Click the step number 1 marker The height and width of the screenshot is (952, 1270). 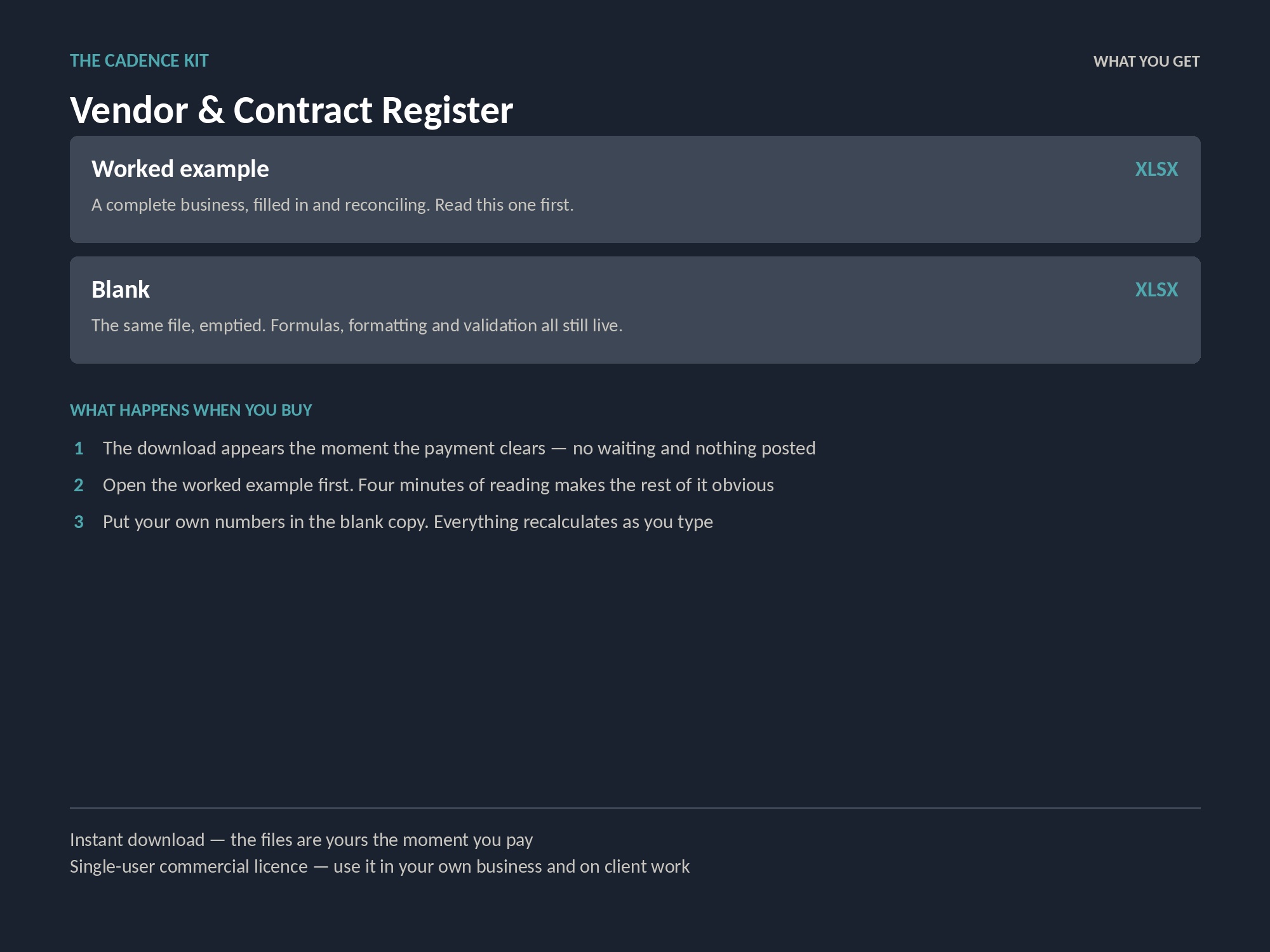(x=79, y=449)
